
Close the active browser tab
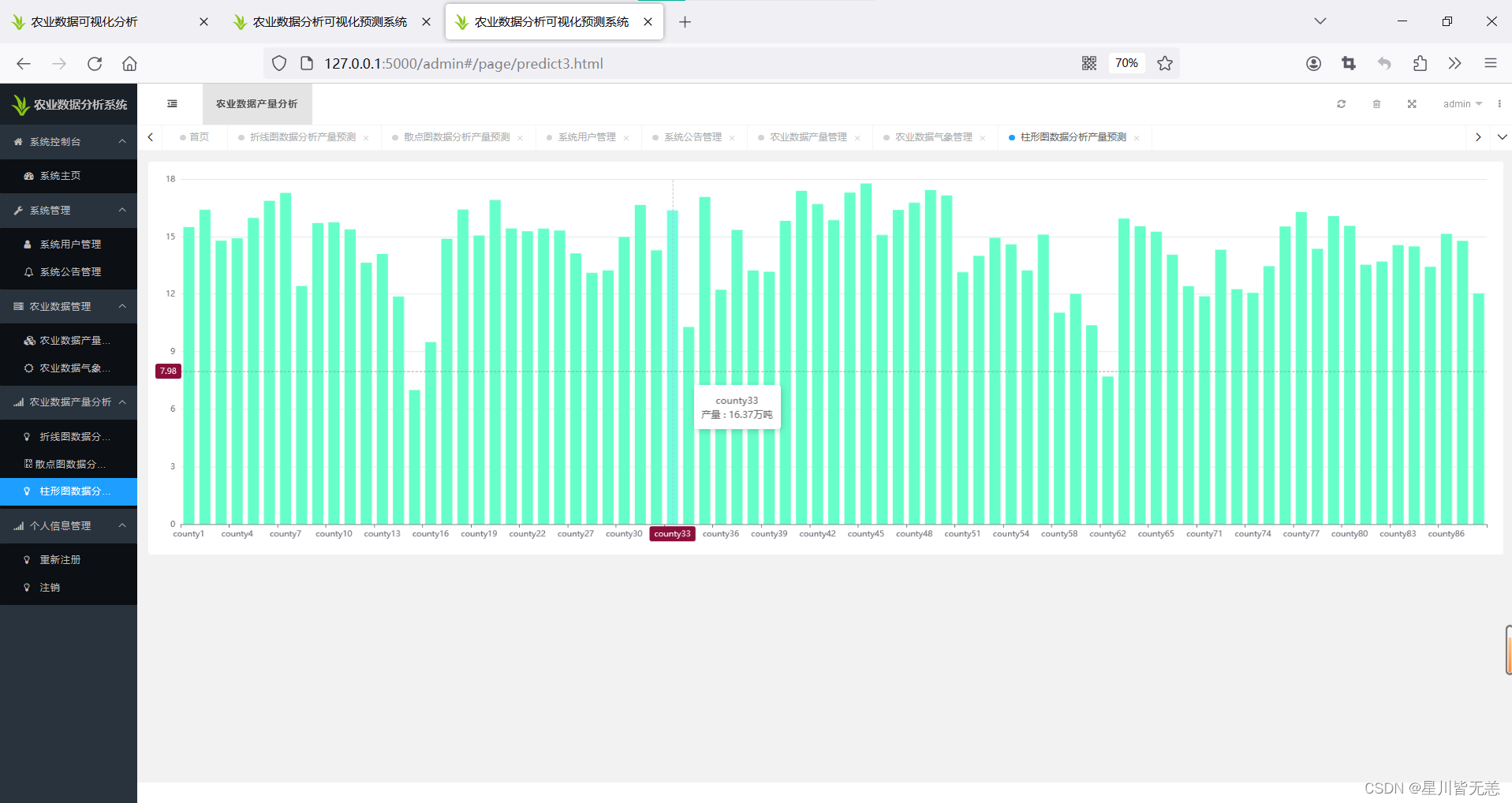[x=648, y=22]
